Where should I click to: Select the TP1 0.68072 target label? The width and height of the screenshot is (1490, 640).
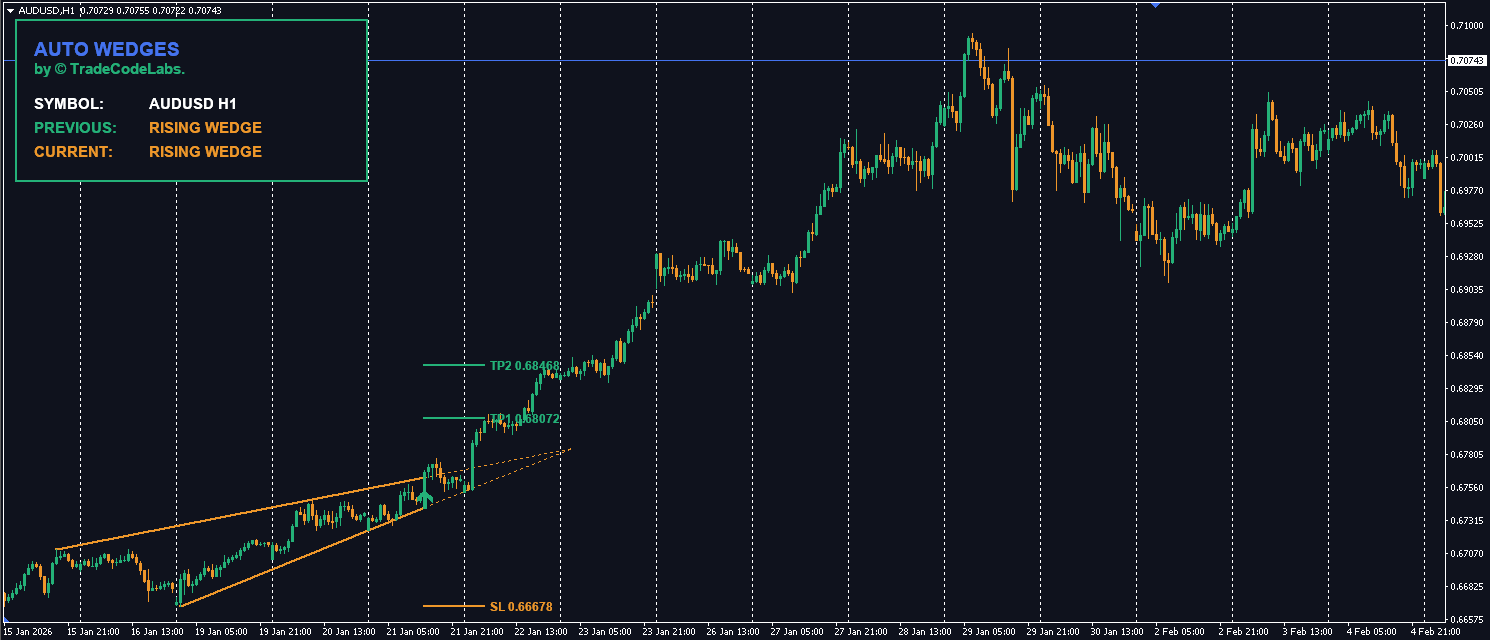point(524,419)
